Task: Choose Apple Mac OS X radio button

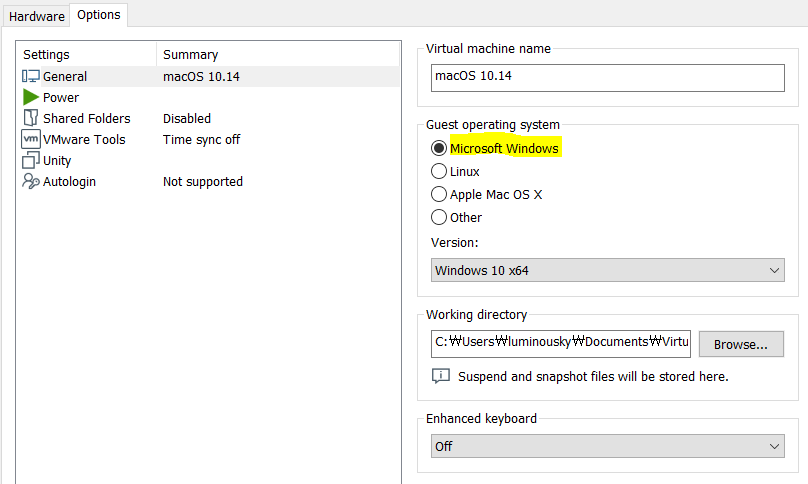Action: tap(439, 194)
